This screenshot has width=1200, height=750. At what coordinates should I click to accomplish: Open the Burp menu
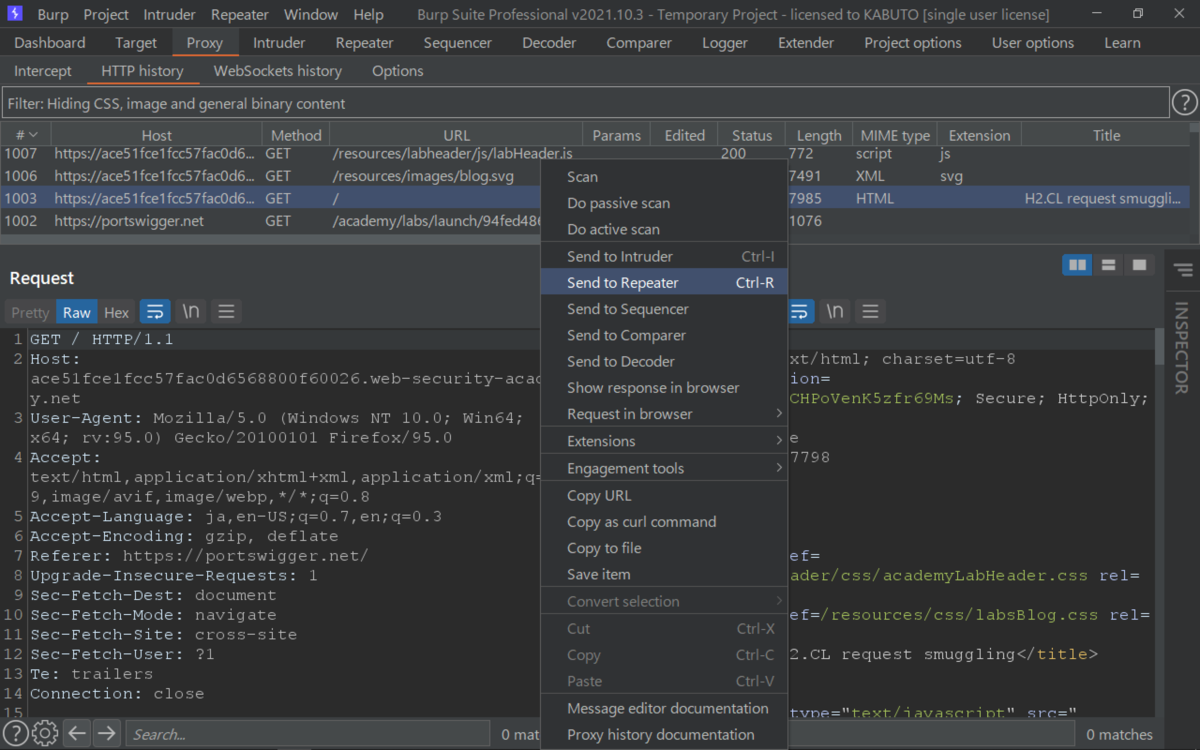[x=53, y=15]
